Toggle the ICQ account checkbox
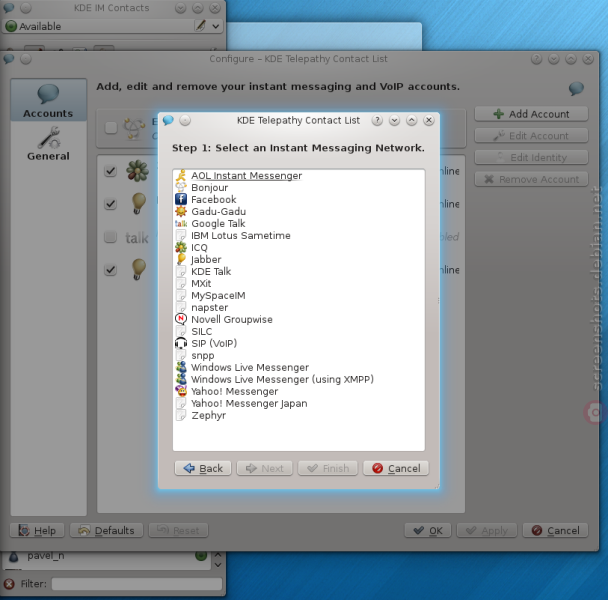Screen dimensions: 608x600 click(111, 171)
